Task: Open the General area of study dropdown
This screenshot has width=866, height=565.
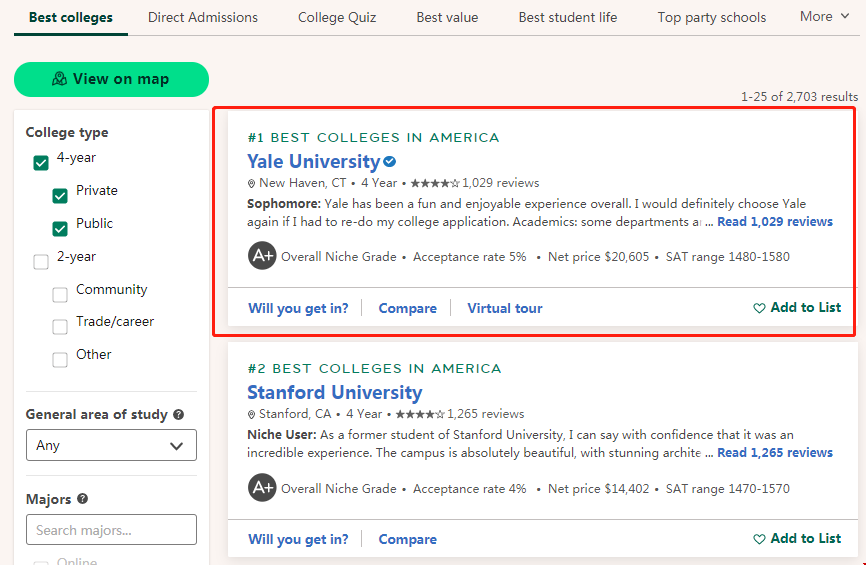Action: [111, 445]
